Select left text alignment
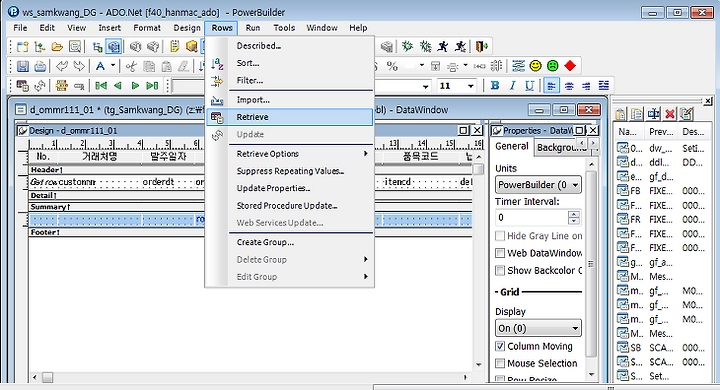720x390 pixels. point(551,85)
